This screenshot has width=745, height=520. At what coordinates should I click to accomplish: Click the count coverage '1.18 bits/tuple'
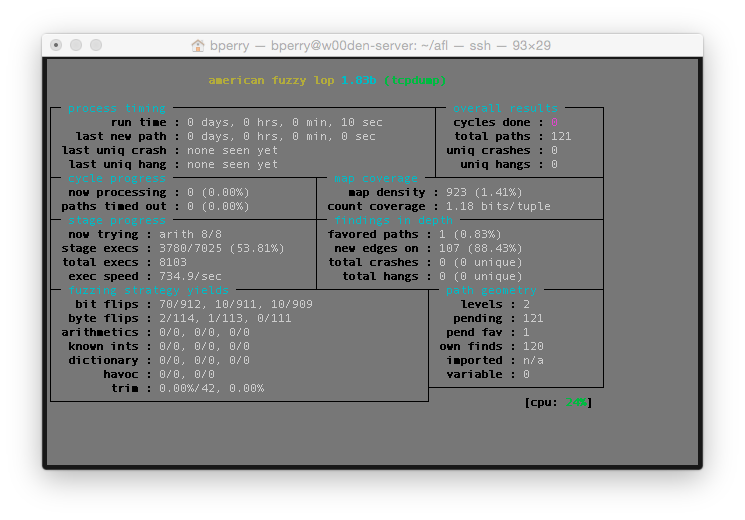pyautogui.click(x=498, y=206)
